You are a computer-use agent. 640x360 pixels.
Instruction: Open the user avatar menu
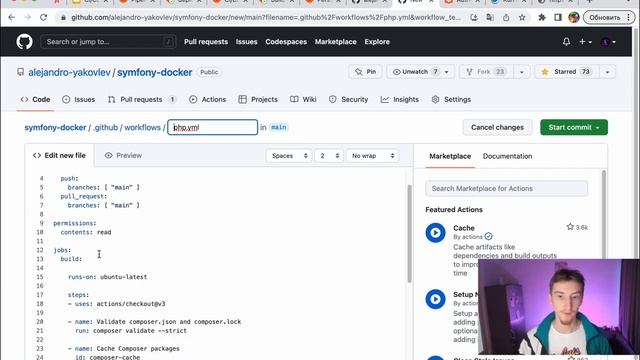click(x=608, y=42)
